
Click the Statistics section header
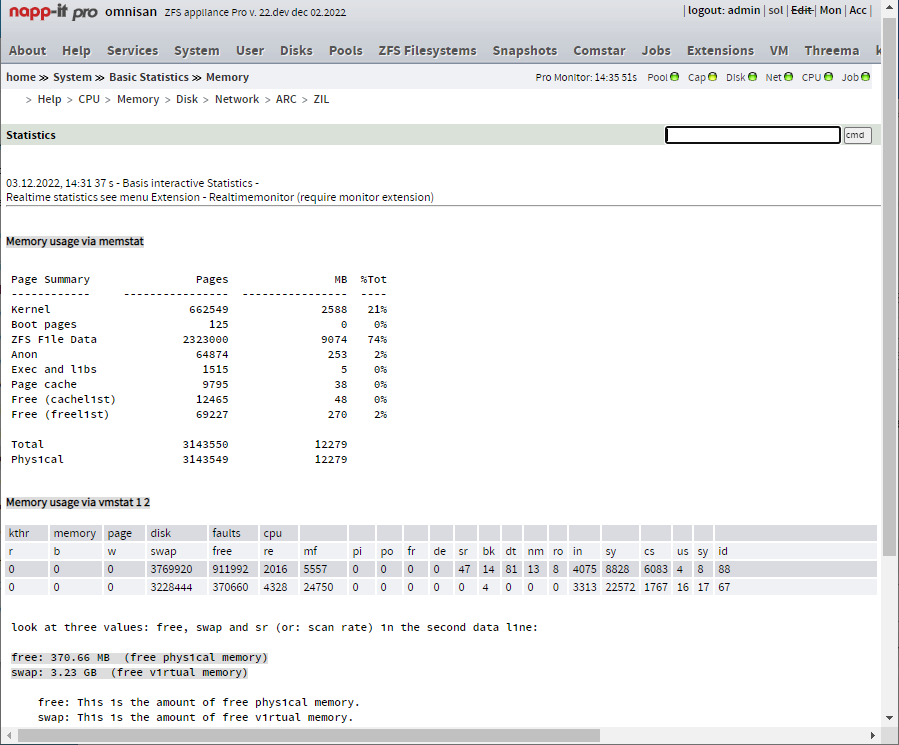31,135
